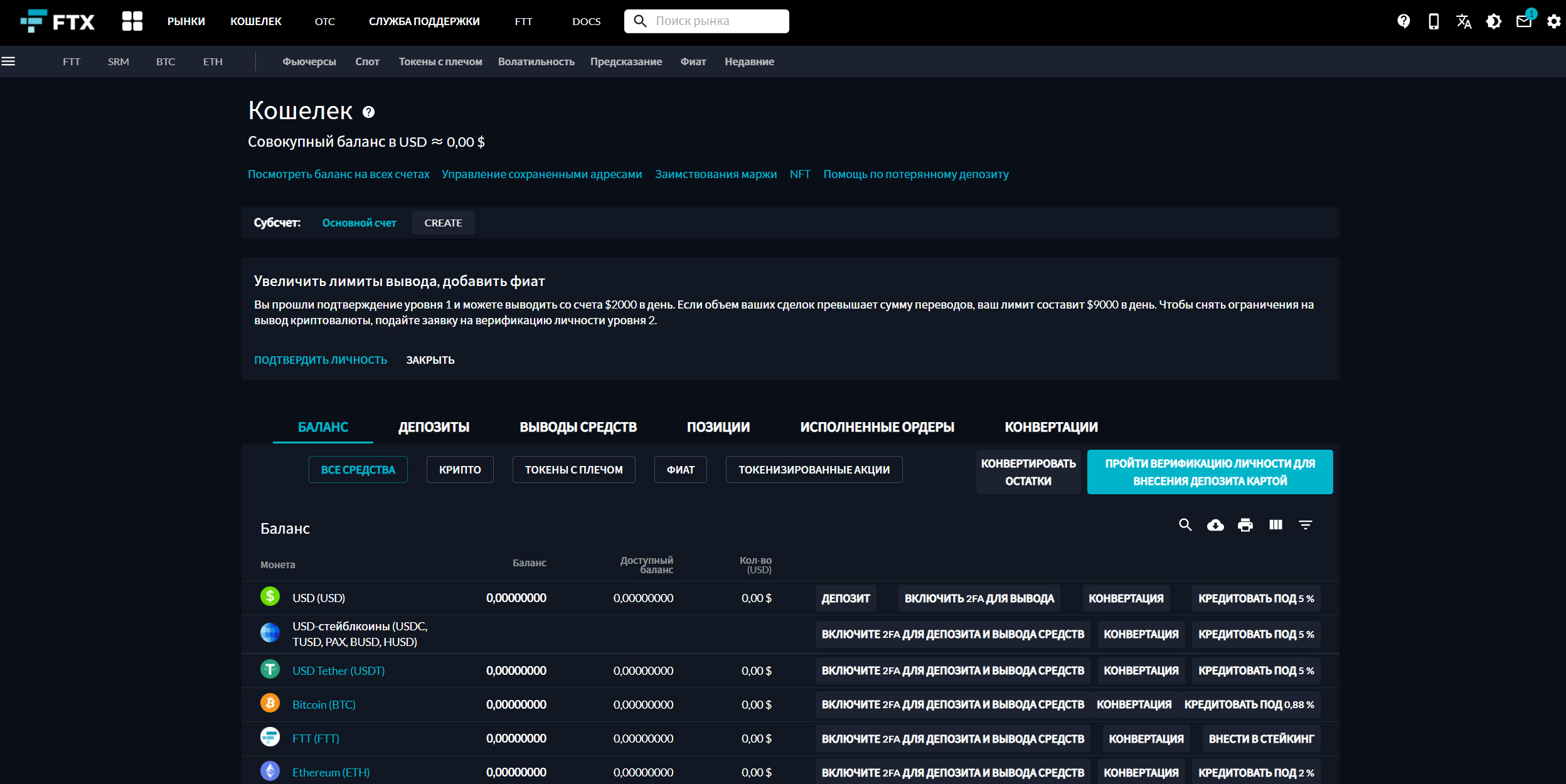Viewport: 1566px width, 784px height.
Task: Click the ДЕПОЗИТ button in USD row
Action: tap(846, 598)
